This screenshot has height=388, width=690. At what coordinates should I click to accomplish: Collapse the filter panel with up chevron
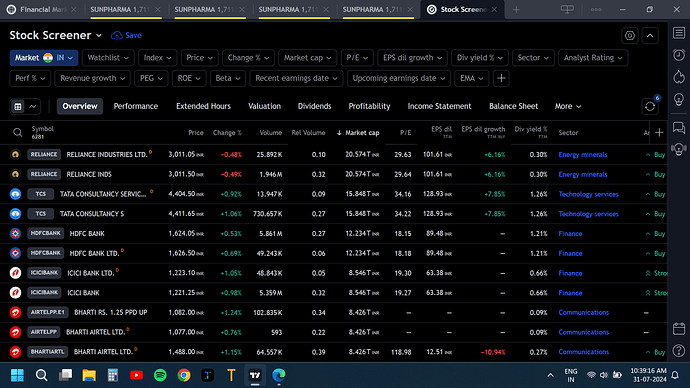coord(650,36)
